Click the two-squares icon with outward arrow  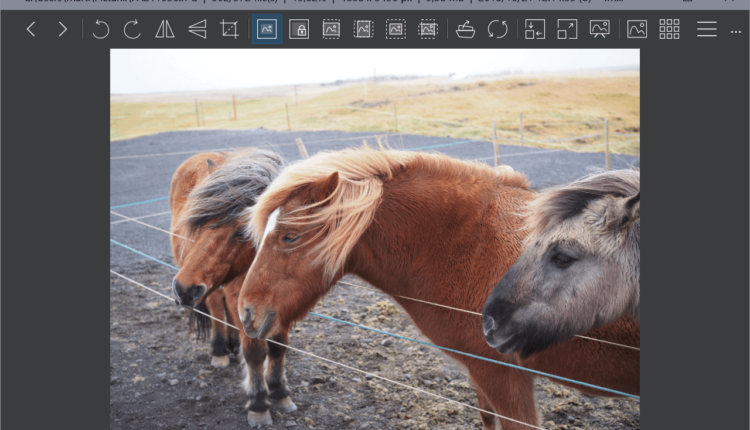pyautogui.click(x=567, y=30)
